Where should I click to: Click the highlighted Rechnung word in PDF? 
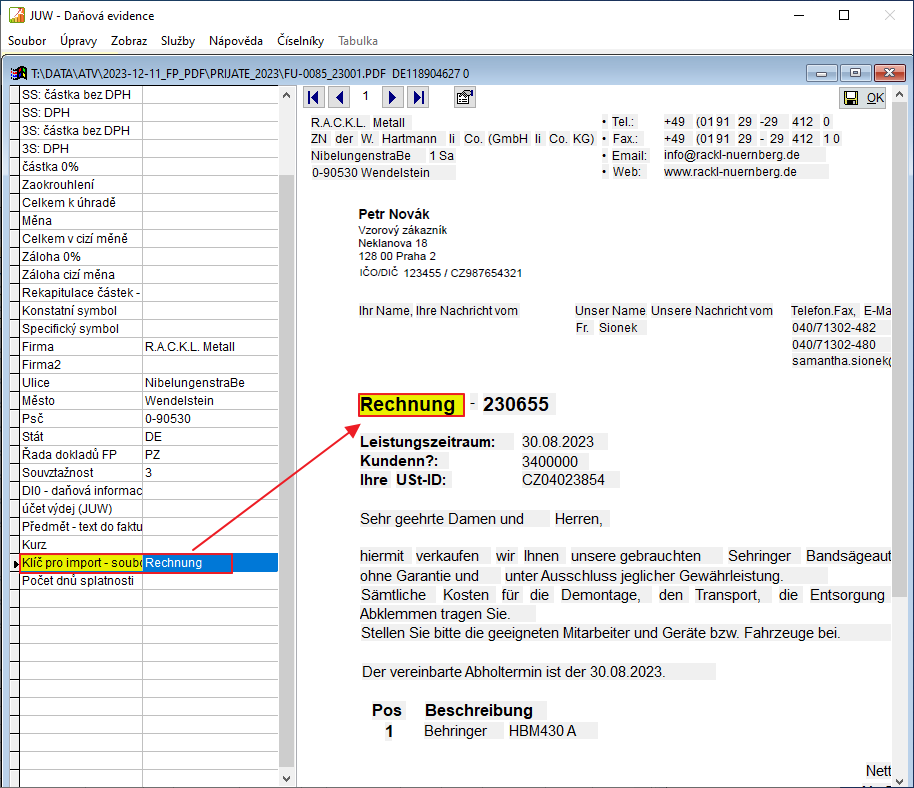[x=411, y=404]
